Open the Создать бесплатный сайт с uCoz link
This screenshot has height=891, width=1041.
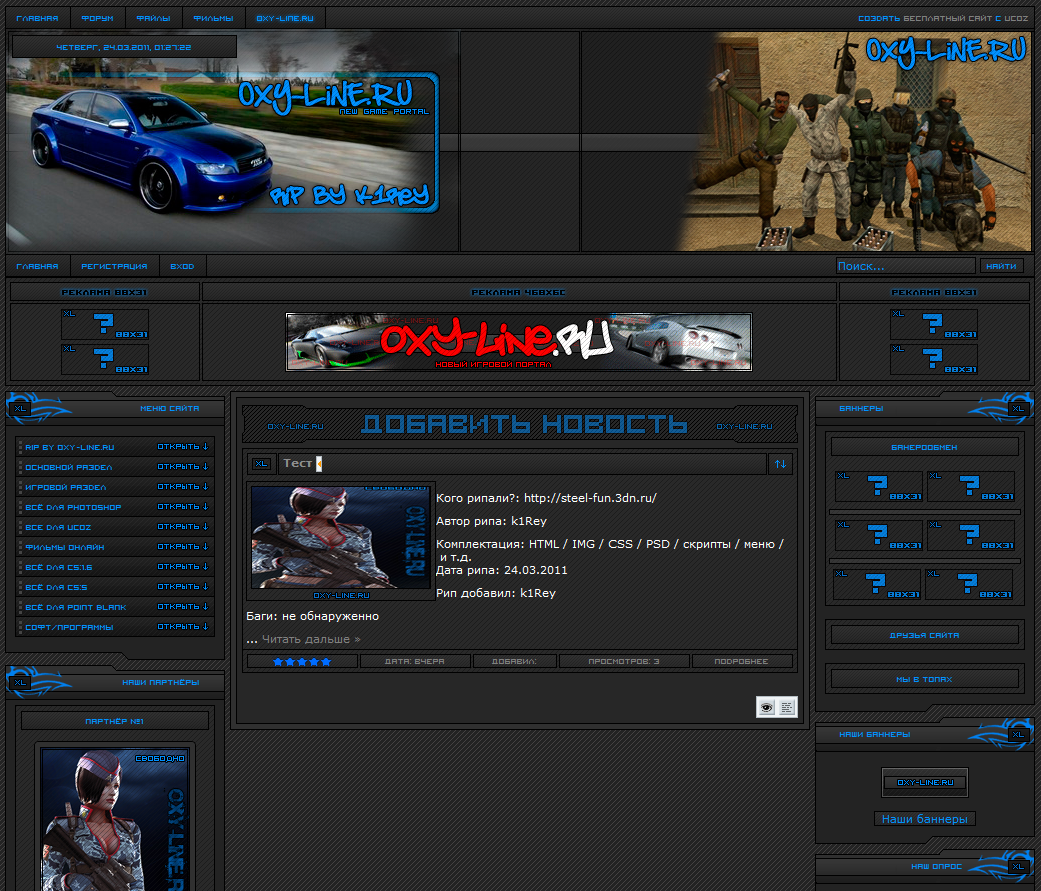coord(943,19)
